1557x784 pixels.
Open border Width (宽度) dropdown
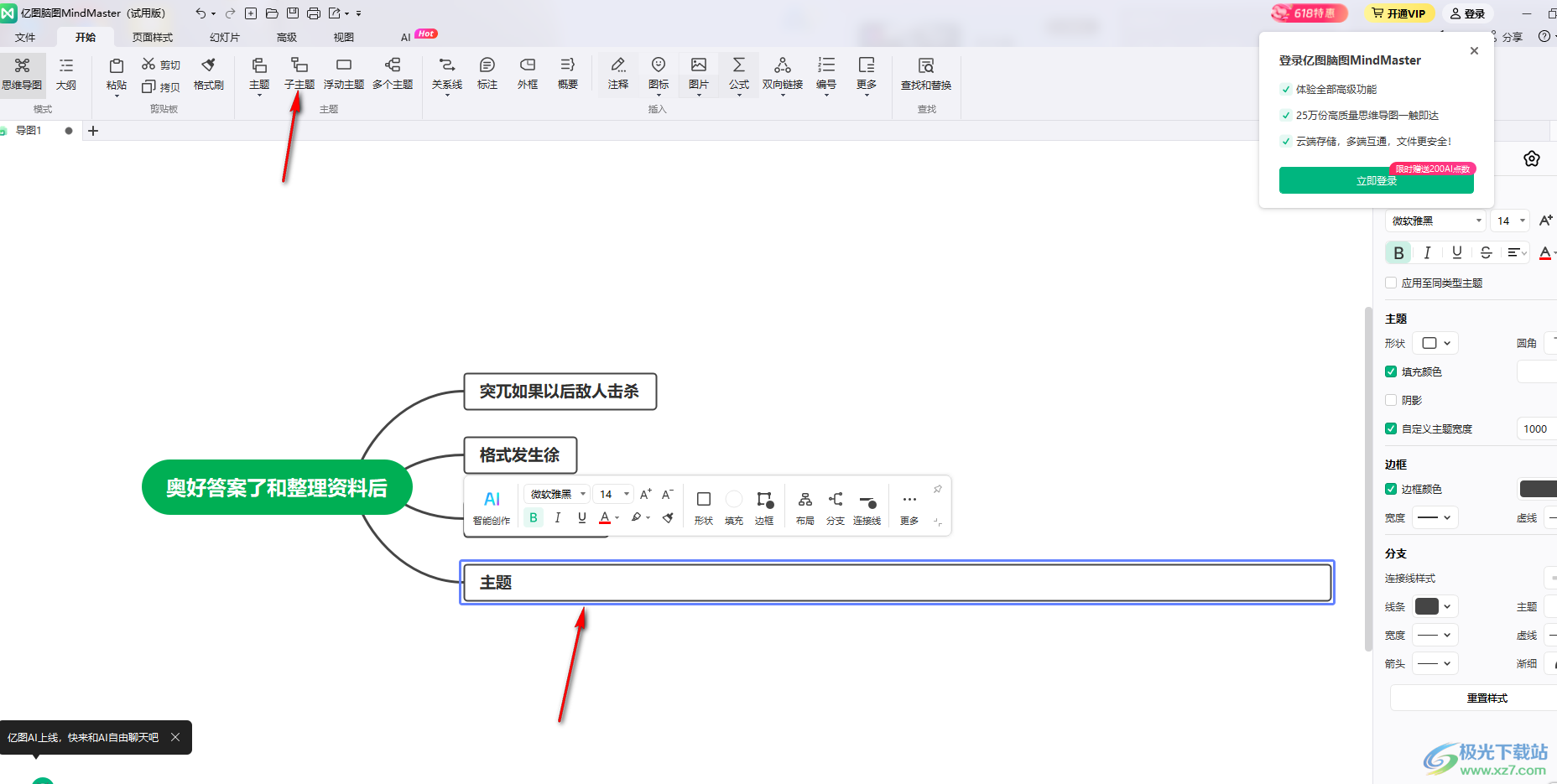tap(1435, 517)
